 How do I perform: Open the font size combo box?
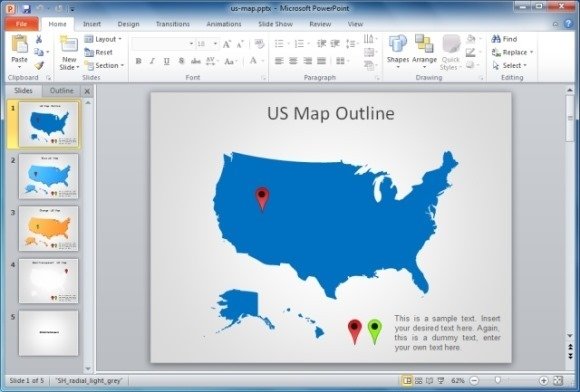coord(207,44)
